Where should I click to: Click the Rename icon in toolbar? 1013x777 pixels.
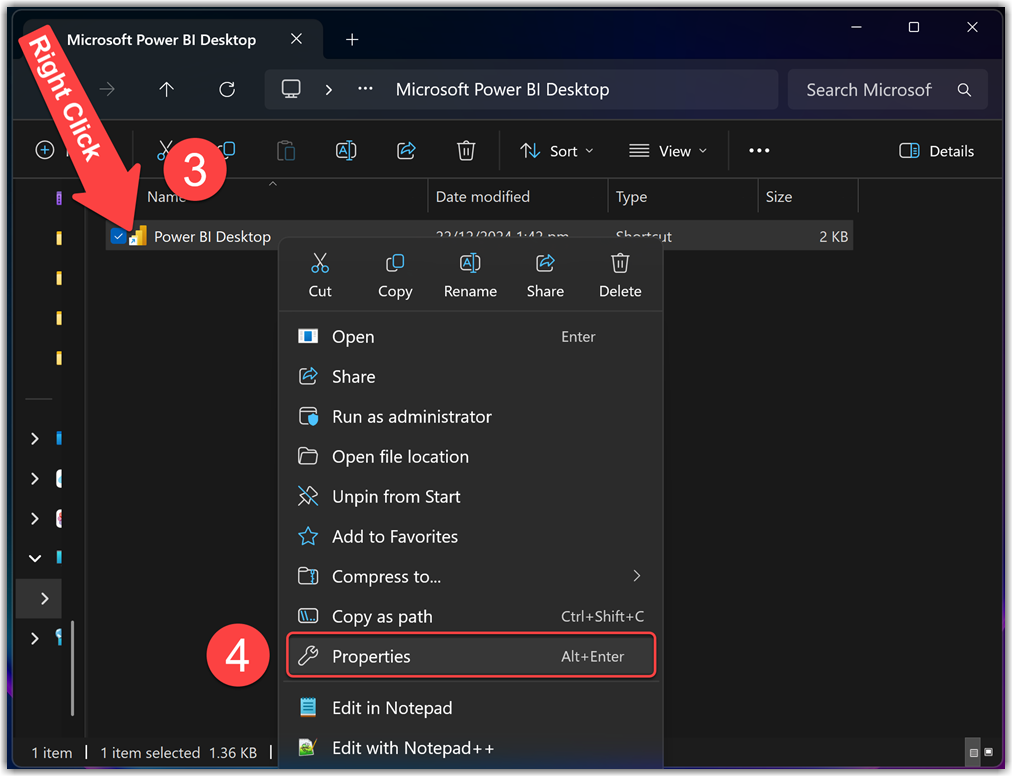coord(346,150)
